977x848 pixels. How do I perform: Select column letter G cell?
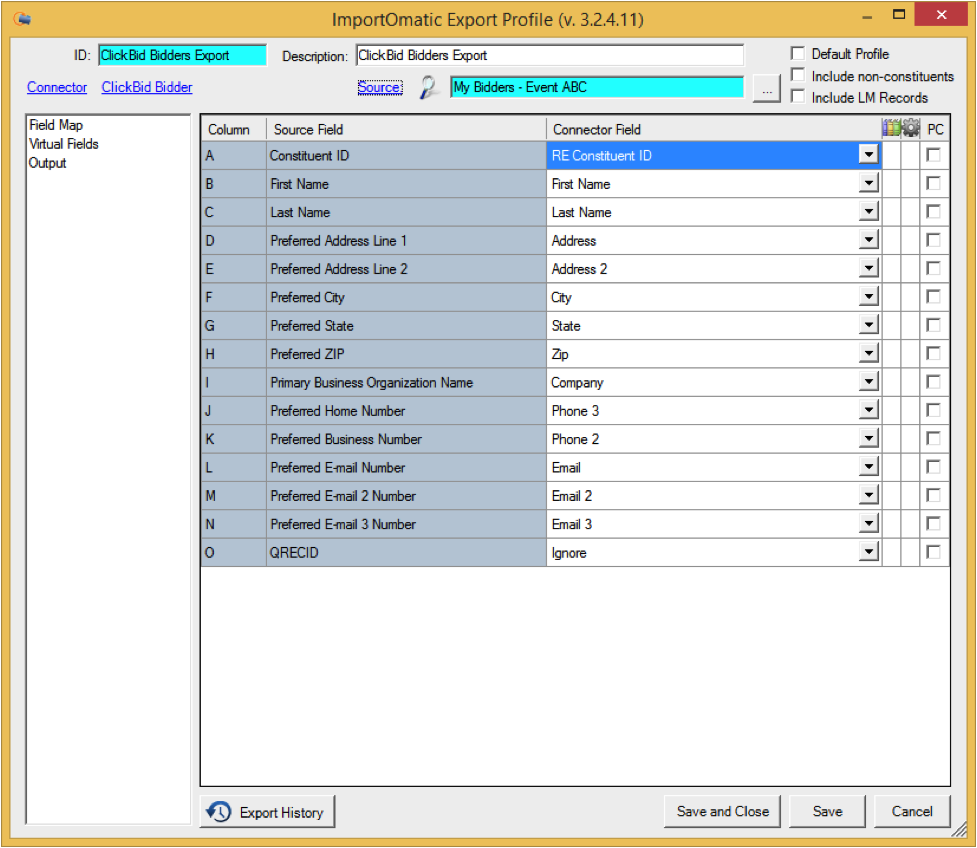click(x=234, y=325)
